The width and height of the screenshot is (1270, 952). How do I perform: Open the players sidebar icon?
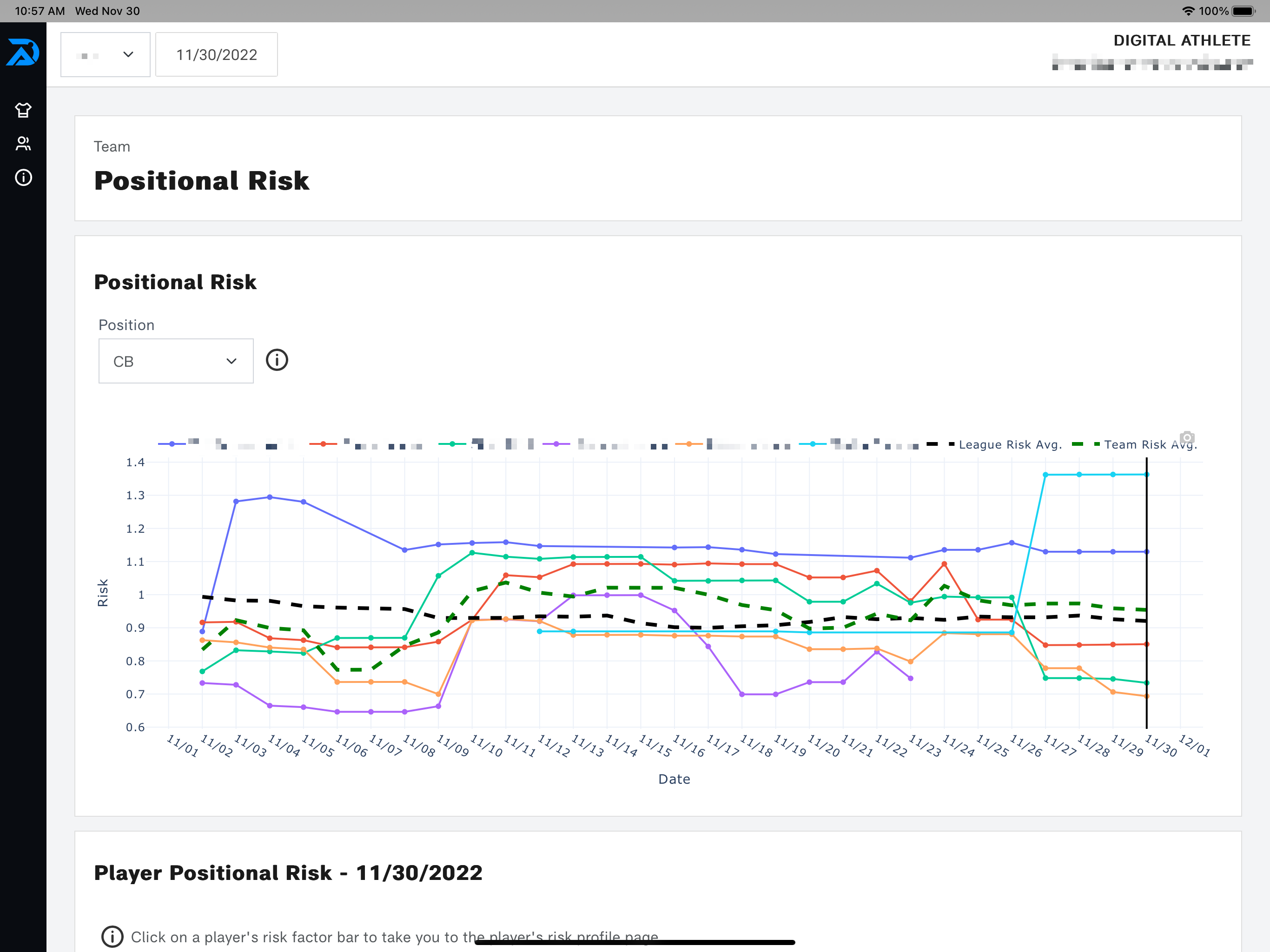[x=23, y=144]
